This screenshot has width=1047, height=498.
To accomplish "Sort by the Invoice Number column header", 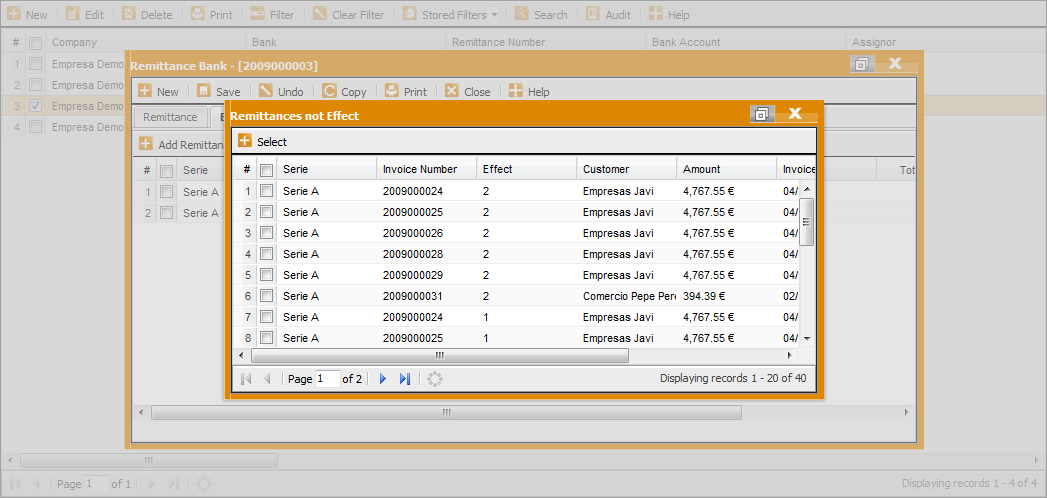I will coord(420,169).
